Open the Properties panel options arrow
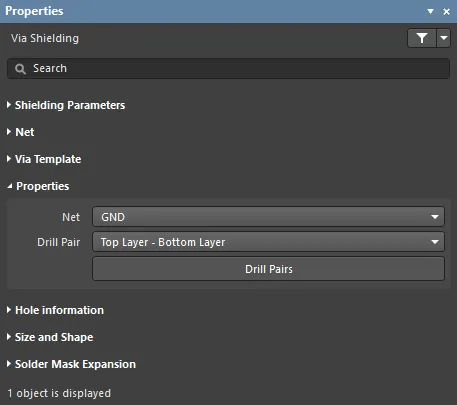Image resolution: width=457 pixels, height=405 pixels. tap(430, 12)
